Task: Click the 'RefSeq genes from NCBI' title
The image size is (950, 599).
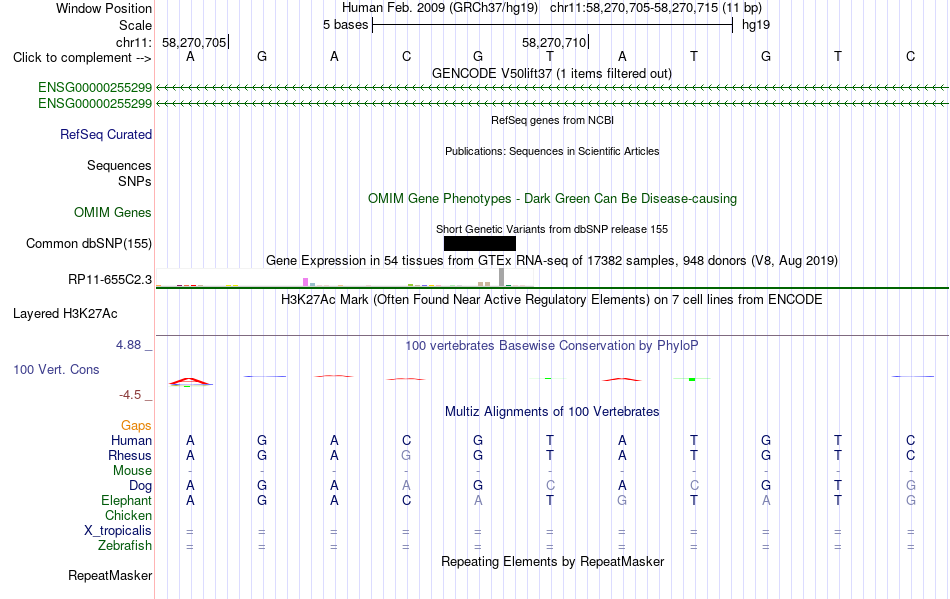Action: pos(553,121)
